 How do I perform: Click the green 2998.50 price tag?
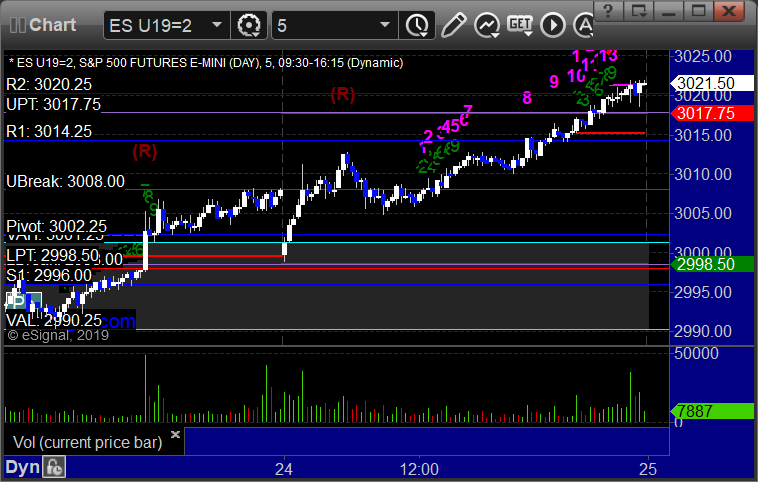point(712,264)
